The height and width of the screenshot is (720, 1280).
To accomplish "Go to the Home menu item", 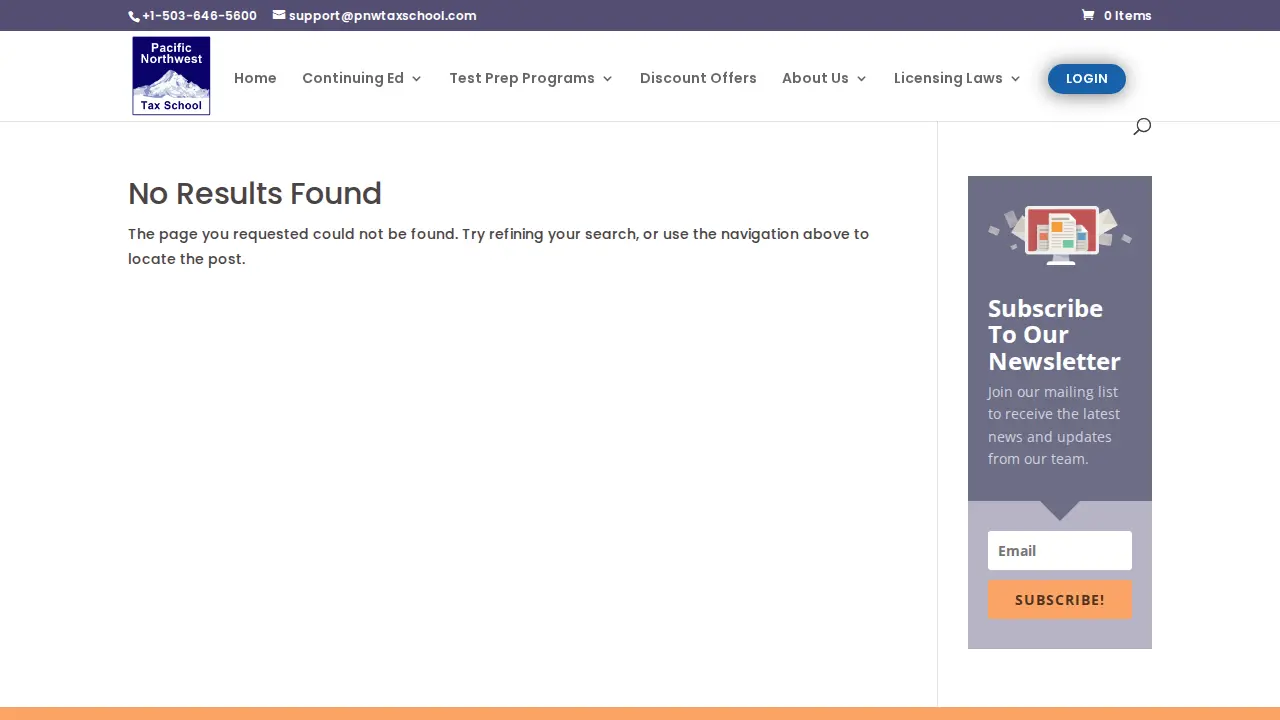I will point(255,78).
